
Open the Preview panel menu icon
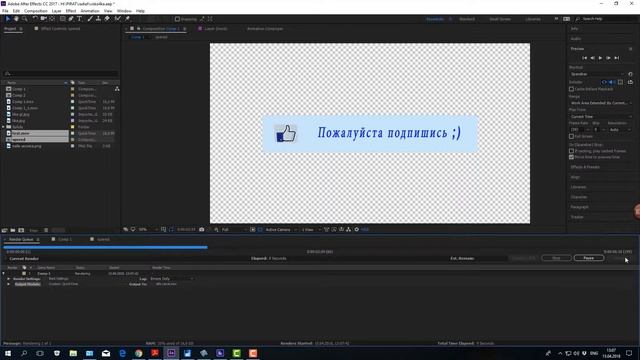tap(630, 49)
